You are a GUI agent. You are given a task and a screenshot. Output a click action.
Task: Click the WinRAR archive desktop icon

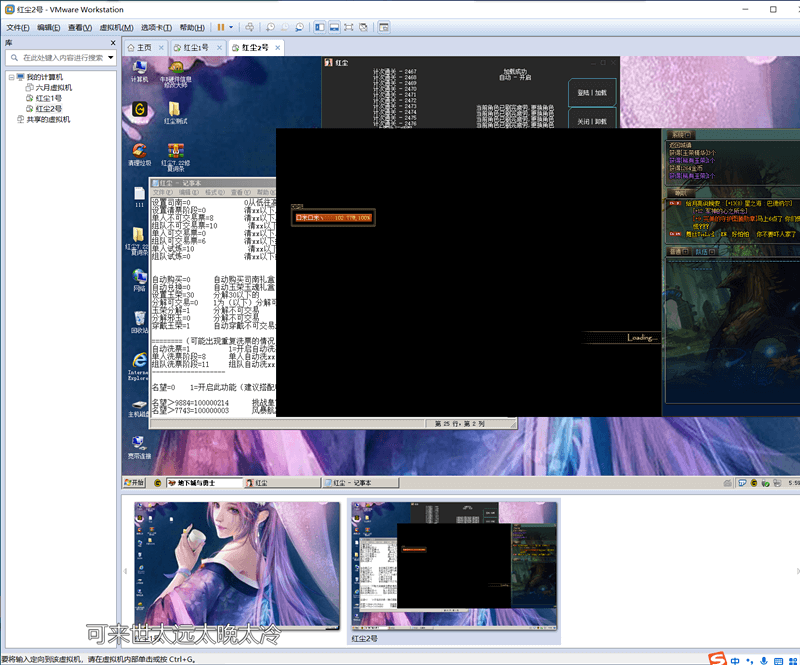[176, 157]
